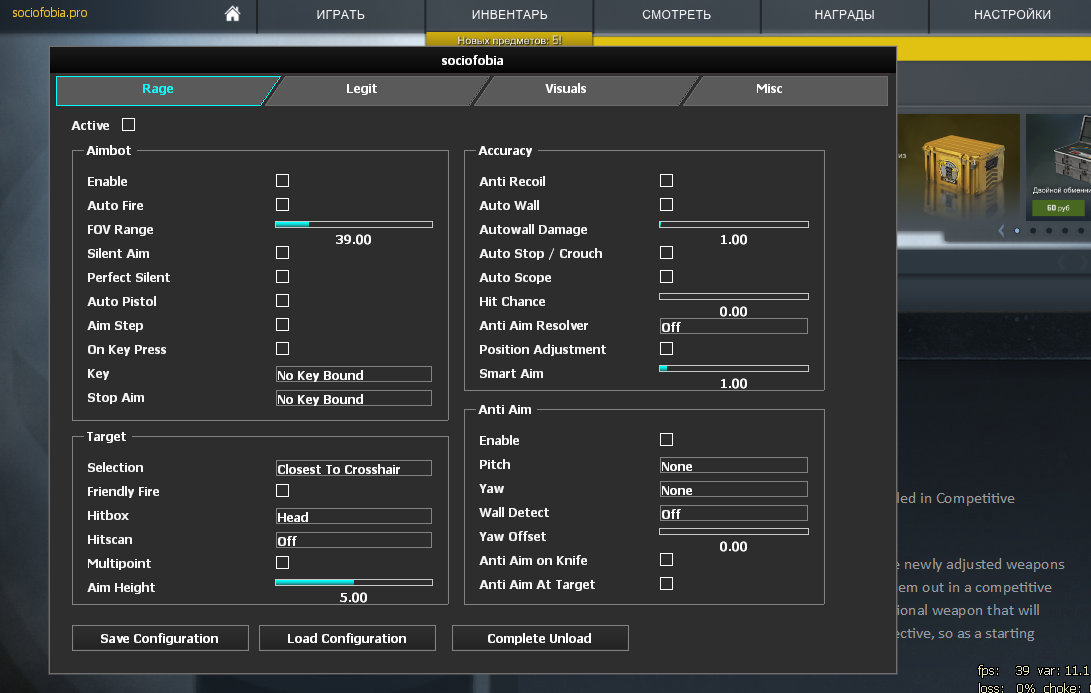Viewport: 1091px width, 693px height.
Task: Toggle the Active checkbox
Action: 128,125
